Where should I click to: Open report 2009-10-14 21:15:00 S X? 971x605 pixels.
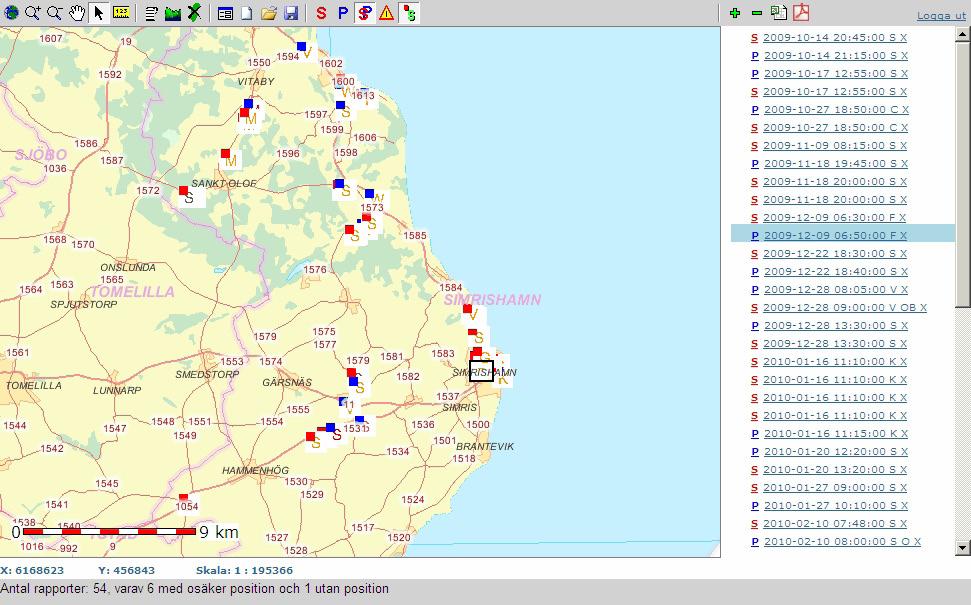click(x=836, y=56)
